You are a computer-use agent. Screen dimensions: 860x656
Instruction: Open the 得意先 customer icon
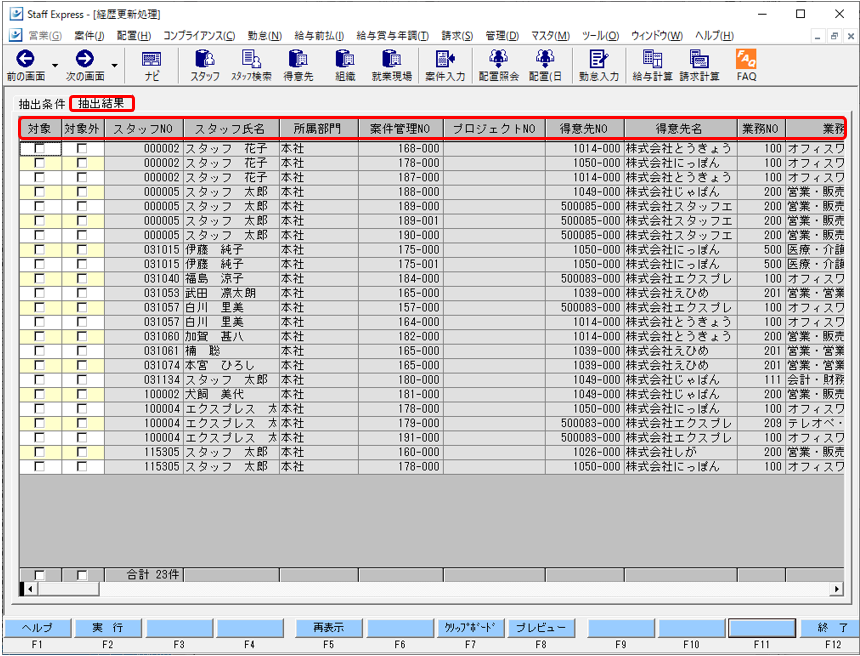(298, 65)
